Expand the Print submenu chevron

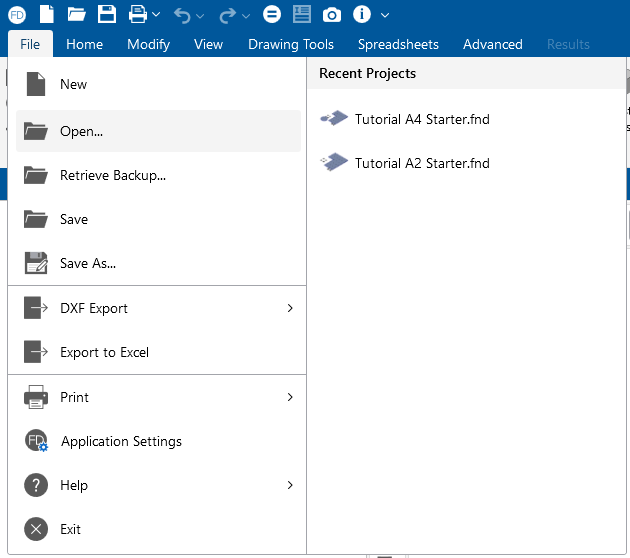pos(290,397)
